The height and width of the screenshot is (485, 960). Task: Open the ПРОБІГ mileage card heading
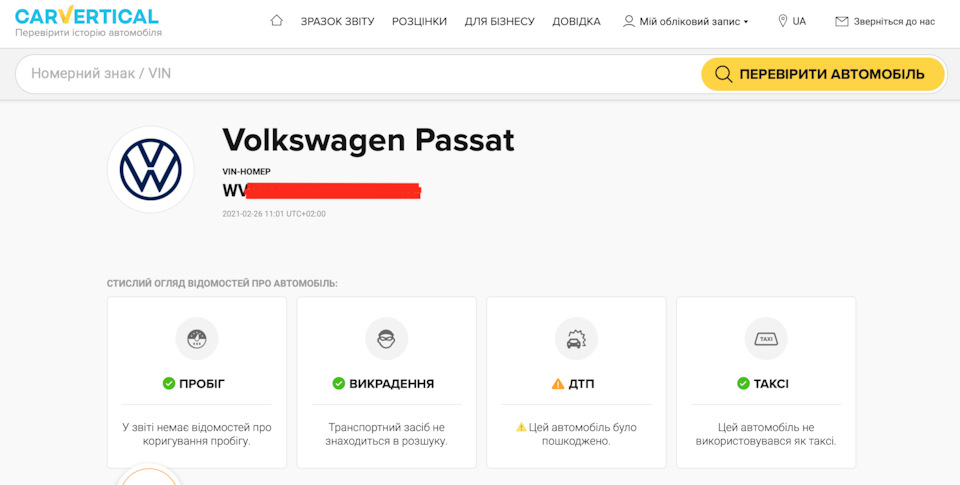[202, 384]
